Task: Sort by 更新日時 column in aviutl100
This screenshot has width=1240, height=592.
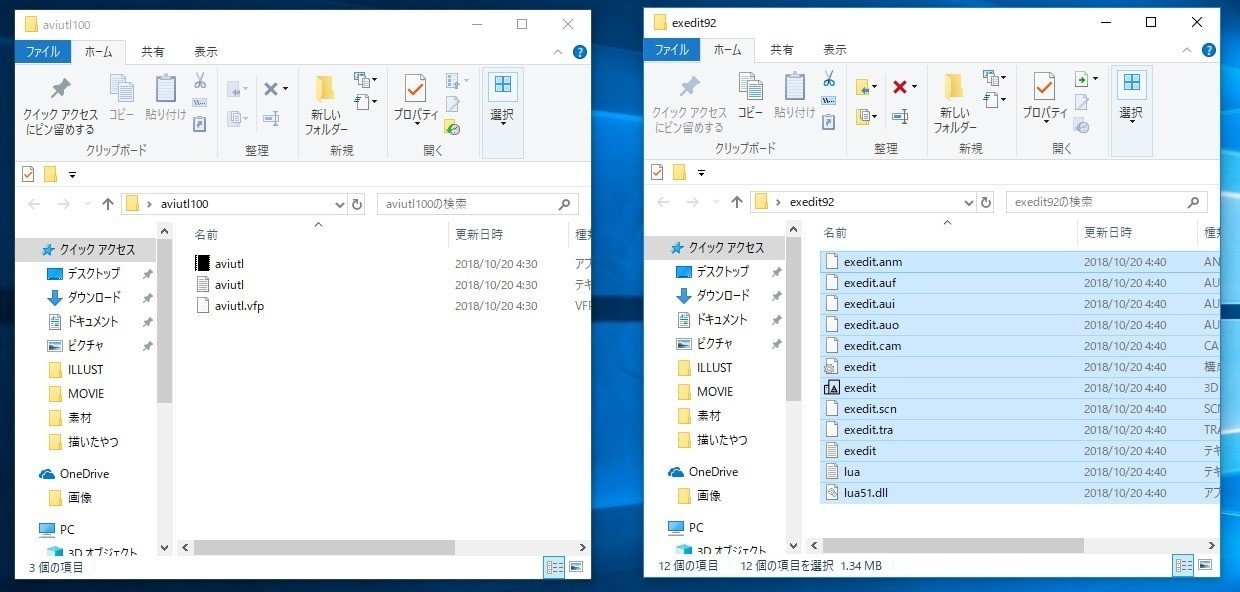Action: pyautogui.click(x=479, y=235)
